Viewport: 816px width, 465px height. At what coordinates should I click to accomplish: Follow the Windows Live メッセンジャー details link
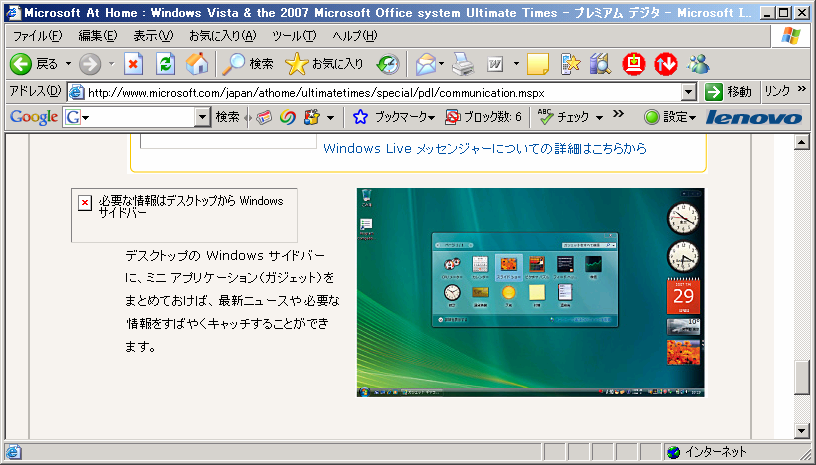[484, 149]
